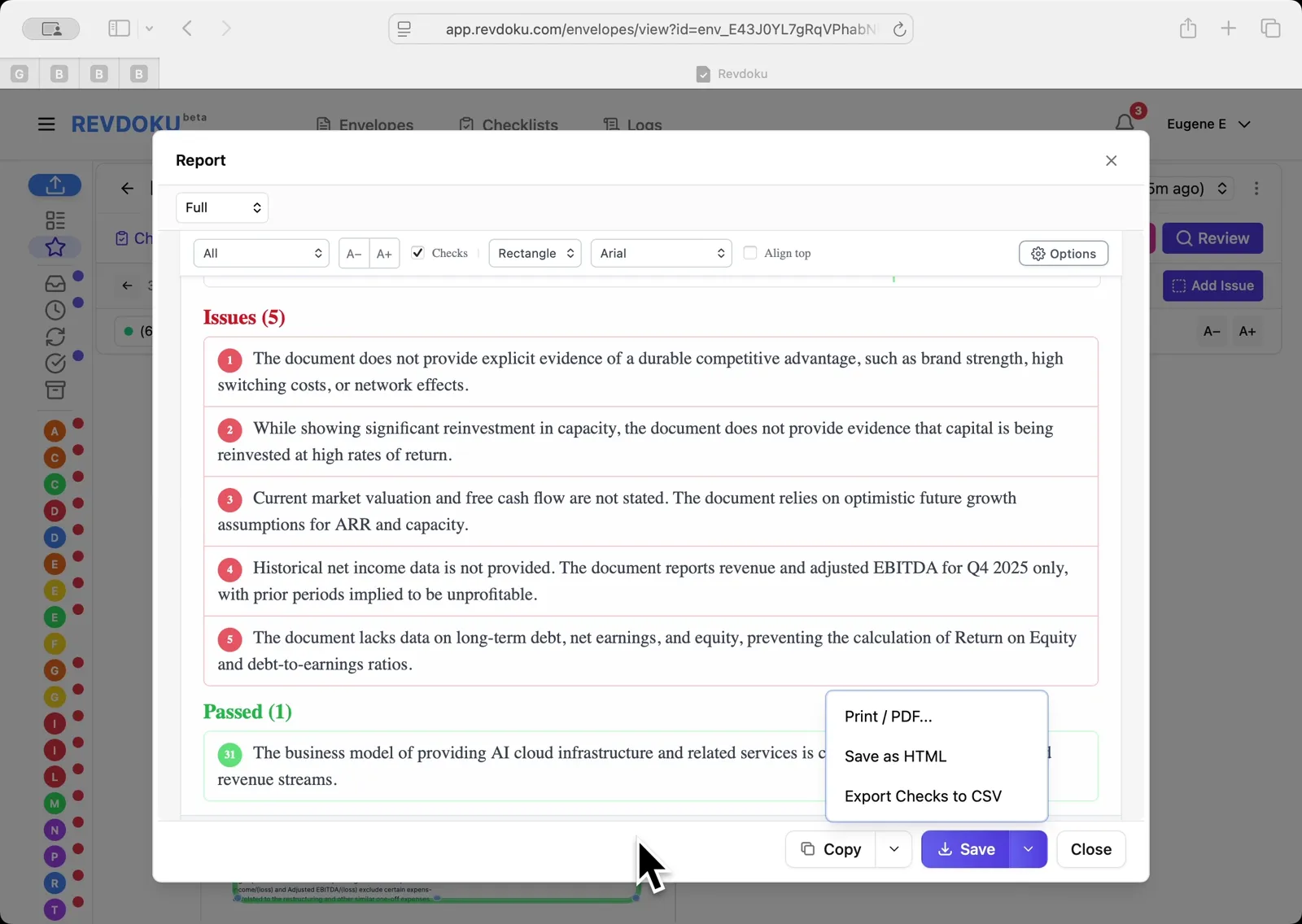Open the Full report scope dropdown

(221, 207)
